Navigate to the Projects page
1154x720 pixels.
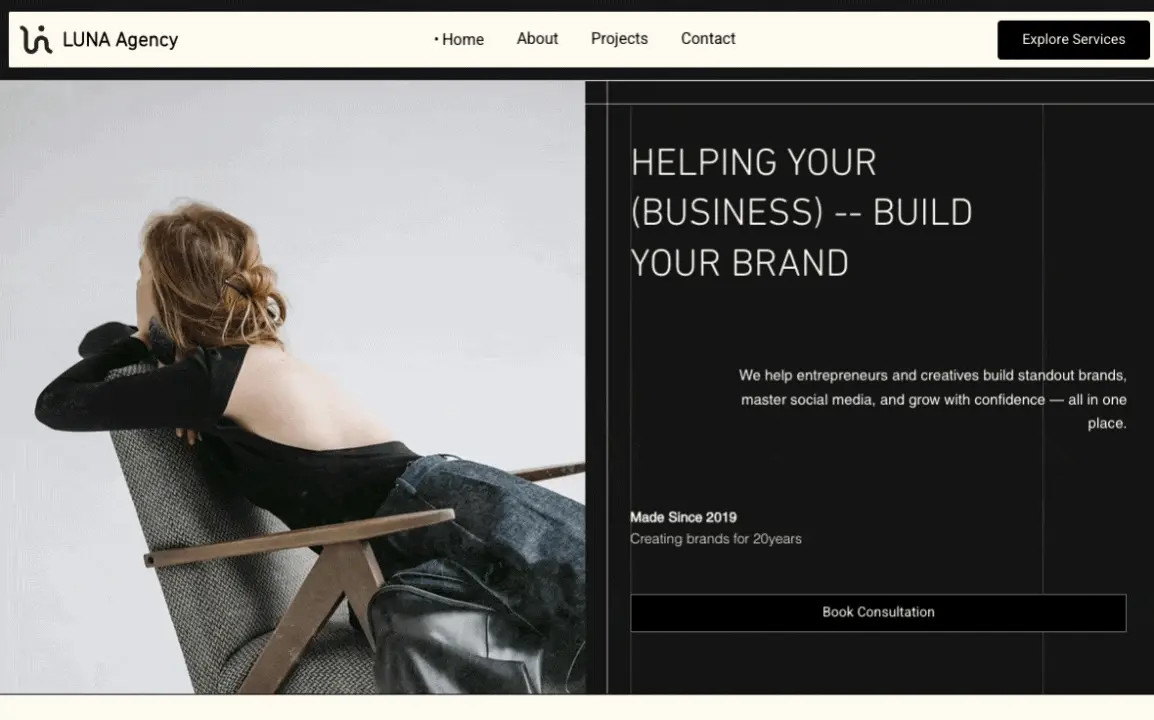click(x=619, y=39)
